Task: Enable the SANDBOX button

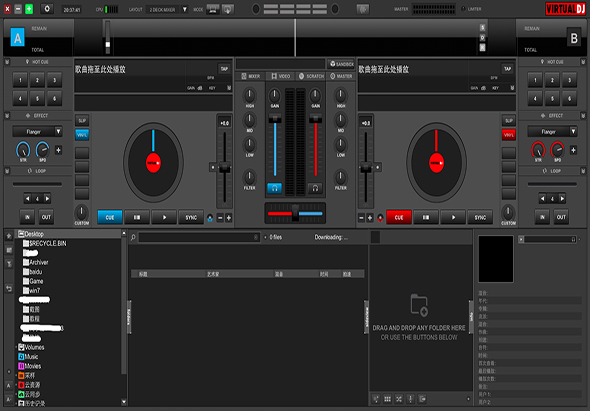Action: pyautogui.click(x=341, y=64)
